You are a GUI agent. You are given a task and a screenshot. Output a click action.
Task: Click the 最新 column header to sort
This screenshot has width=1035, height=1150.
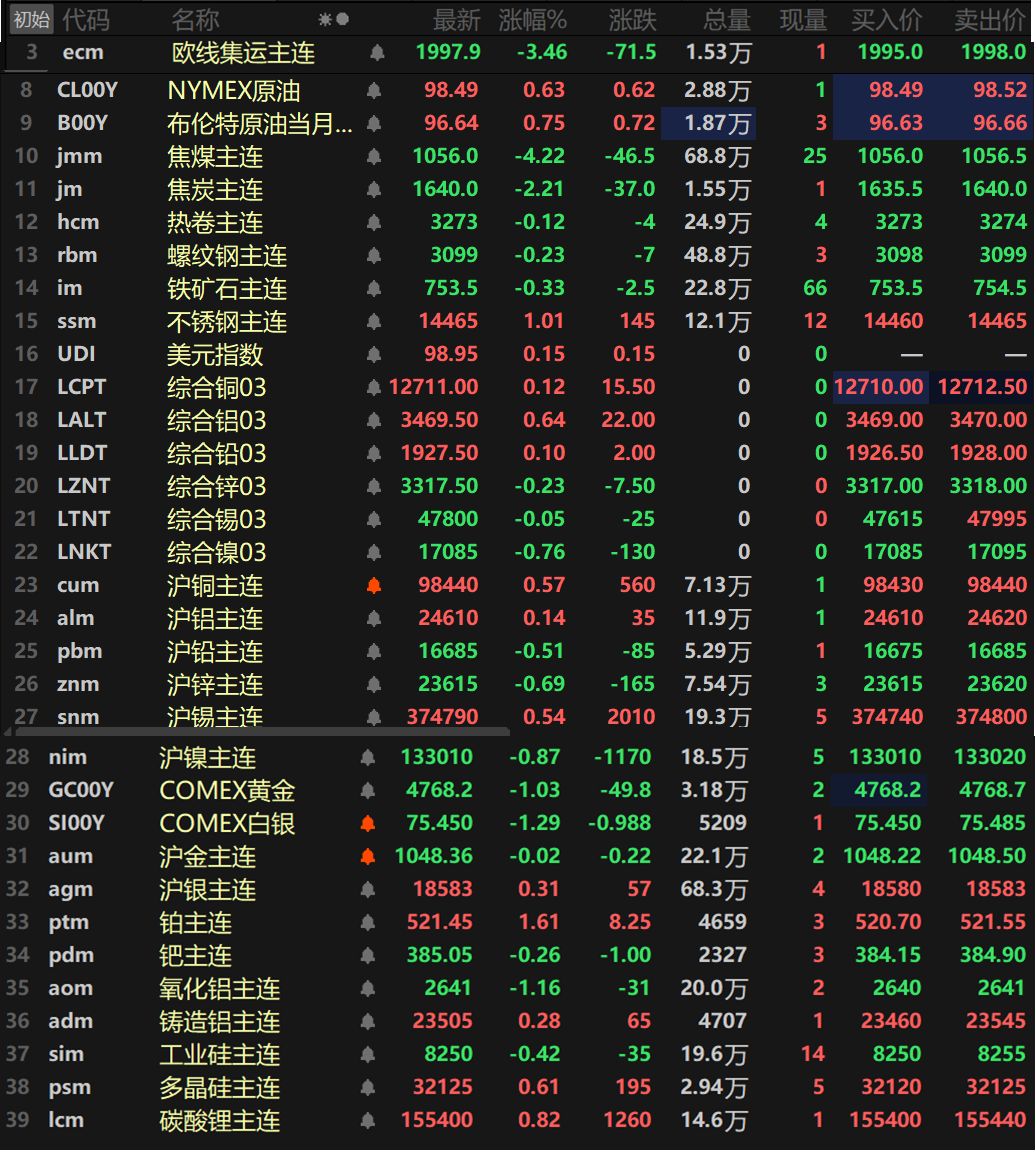pos(456,19)
